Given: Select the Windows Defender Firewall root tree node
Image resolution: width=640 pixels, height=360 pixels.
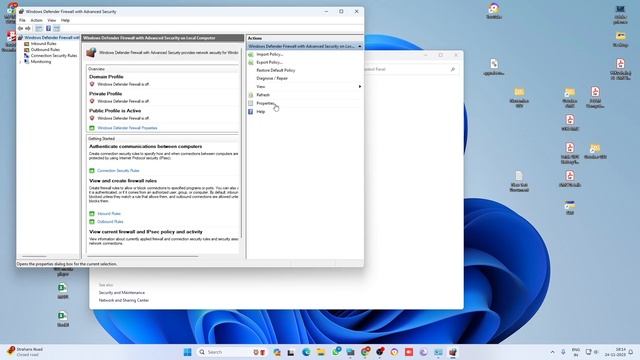Looking at the screenshot, I should [x=49, y=38].
